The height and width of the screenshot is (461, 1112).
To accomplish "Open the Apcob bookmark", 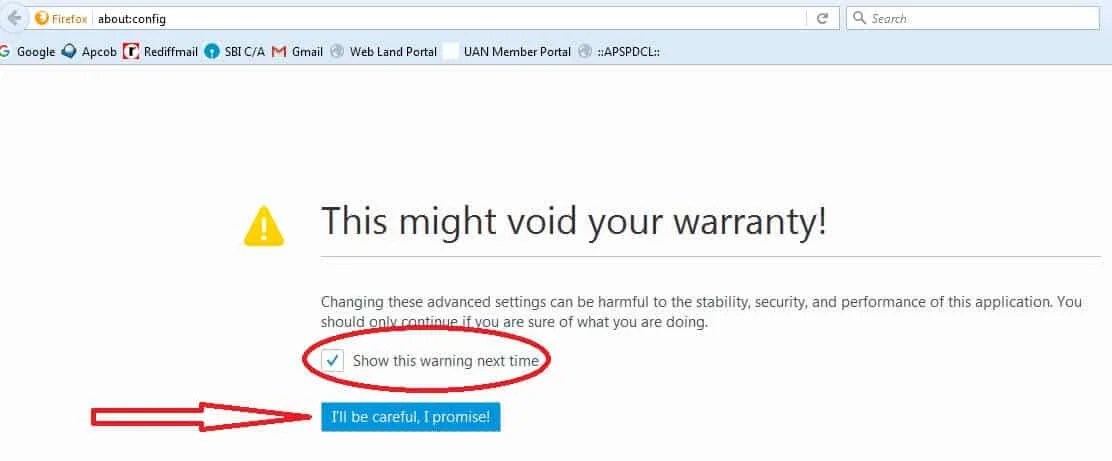I will [x=89, y=52].
